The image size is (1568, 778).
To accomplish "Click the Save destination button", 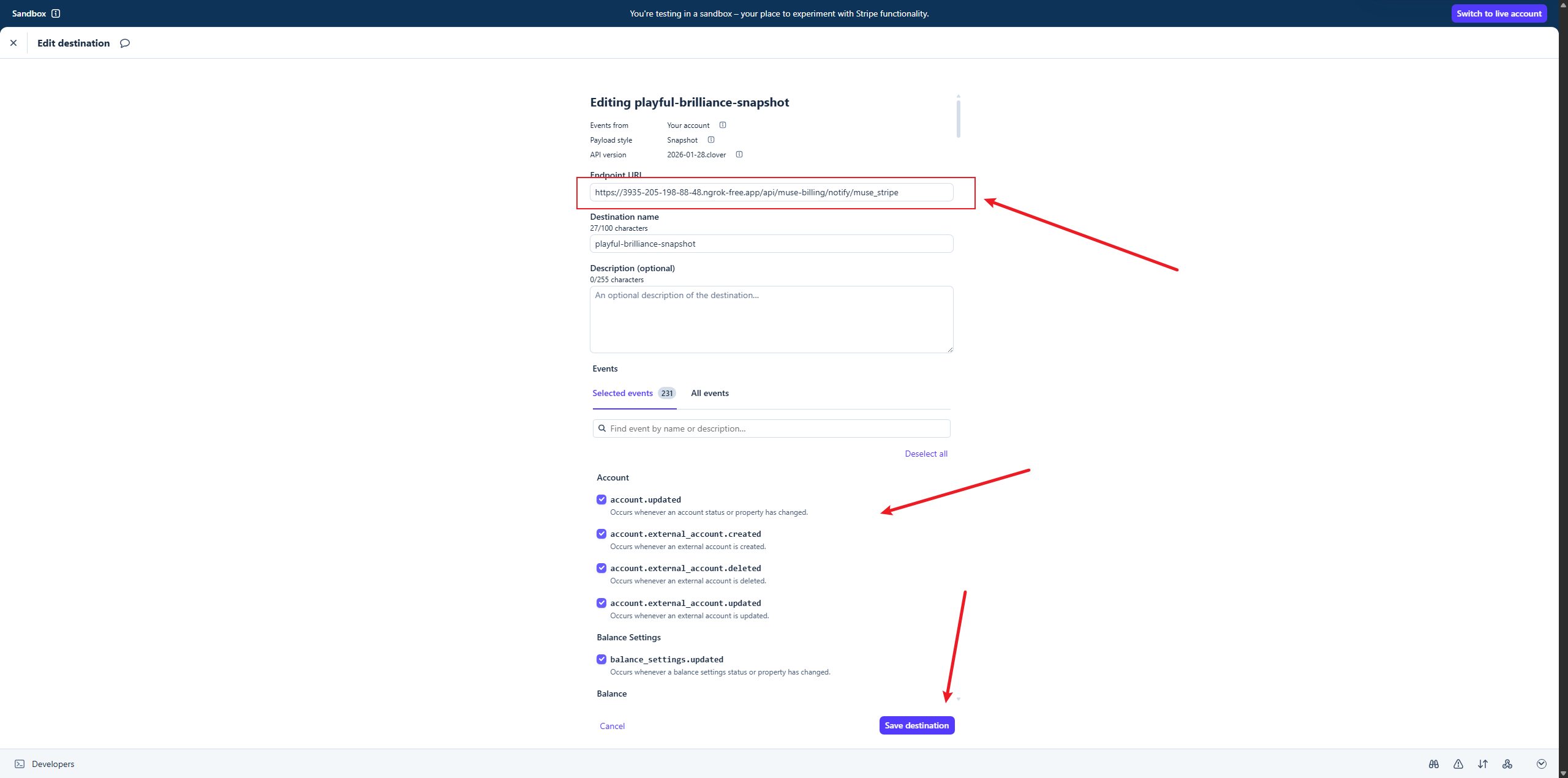I will pyautogui.click(x=916, y=725).
